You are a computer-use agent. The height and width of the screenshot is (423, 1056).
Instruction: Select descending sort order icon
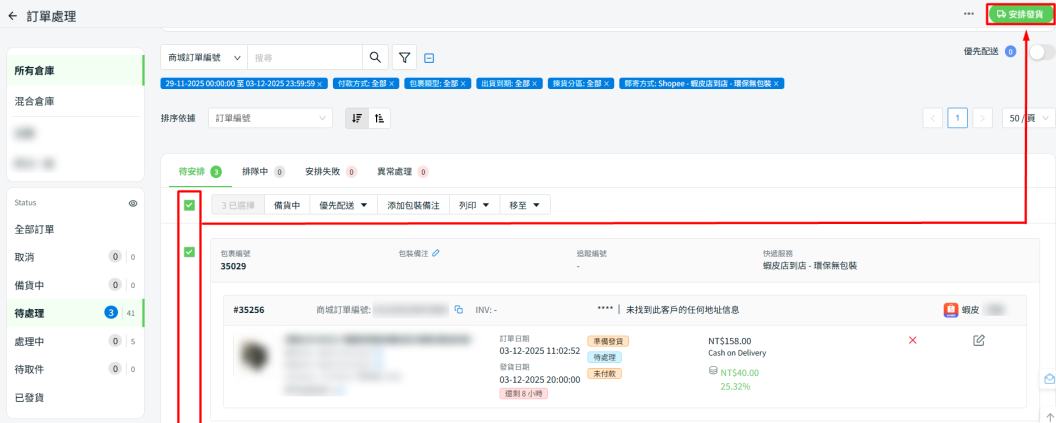point(357,118)
